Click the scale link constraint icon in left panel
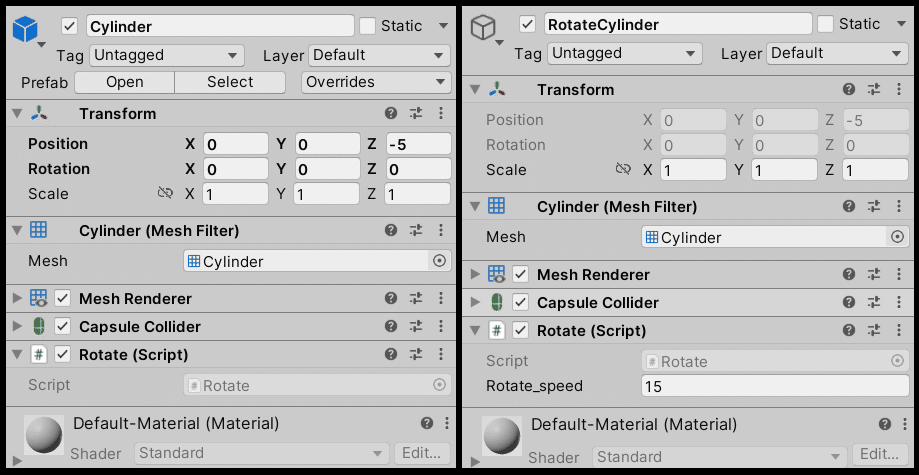919x475 pixels. [x=165, y=193]
